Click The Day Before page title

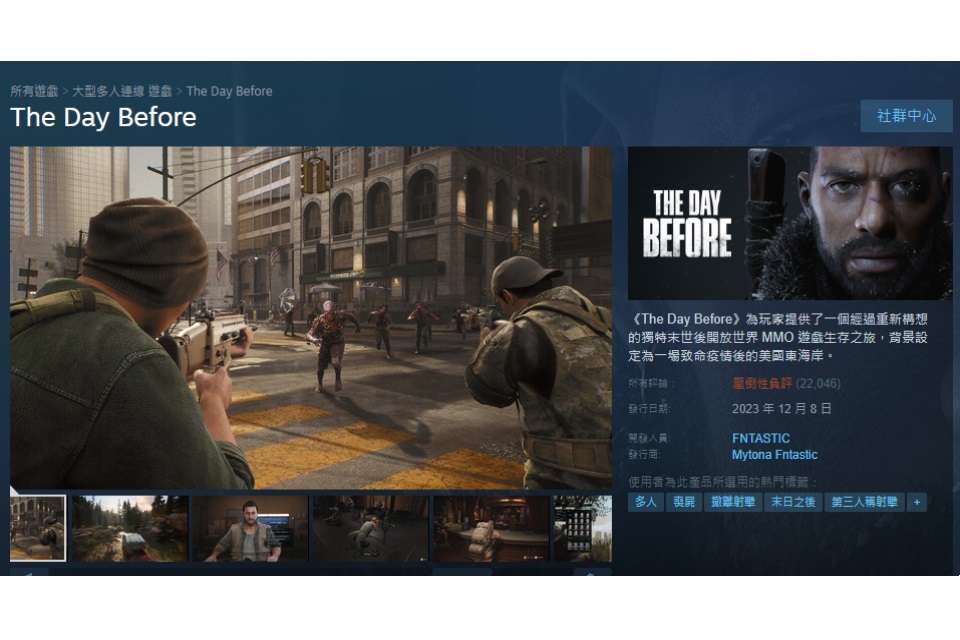click(103, 117)
